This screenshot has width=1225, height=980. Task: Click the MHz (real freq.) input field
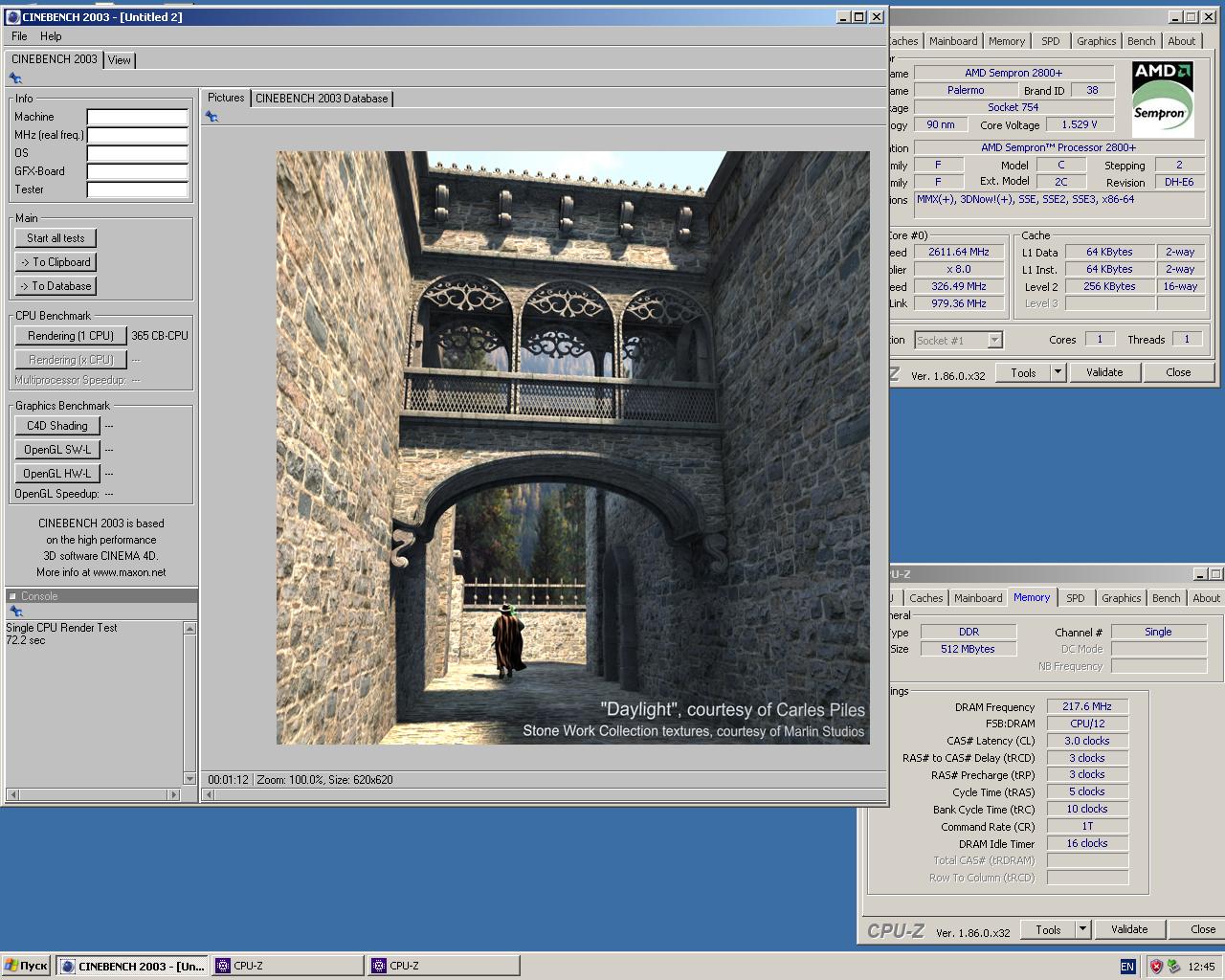pyautogui.click(x=138, y=135)
